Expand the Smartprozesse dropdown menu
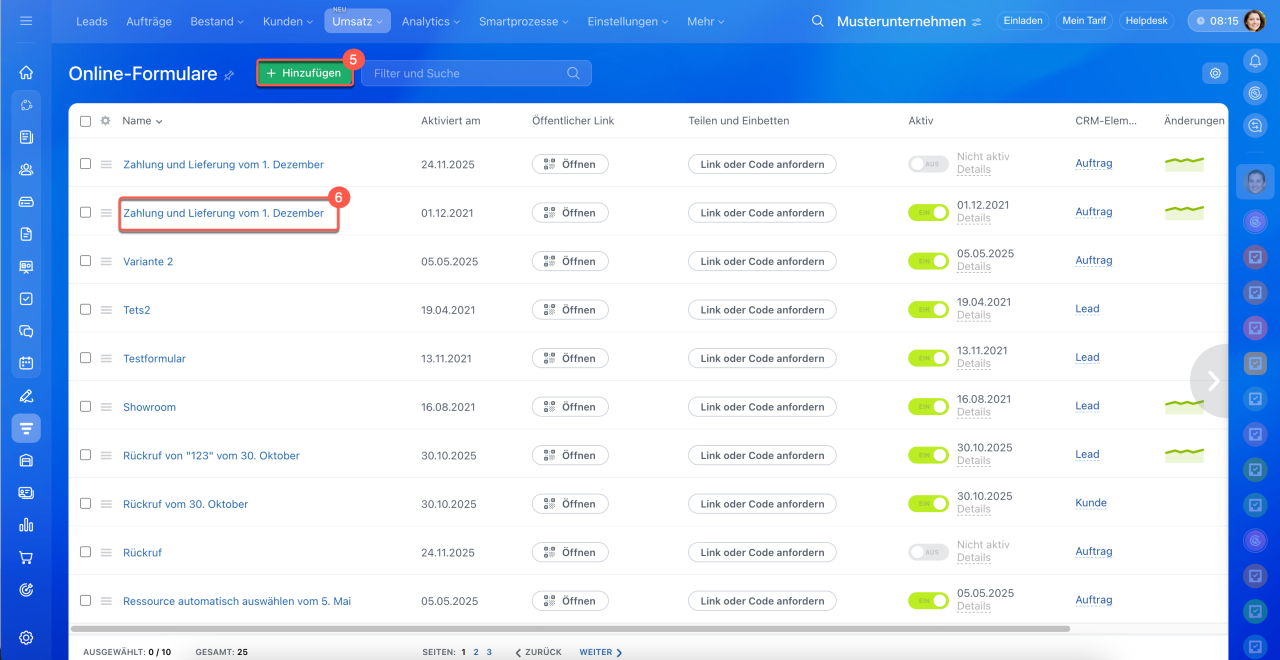Screen dimensions: 1280x660 524,21
